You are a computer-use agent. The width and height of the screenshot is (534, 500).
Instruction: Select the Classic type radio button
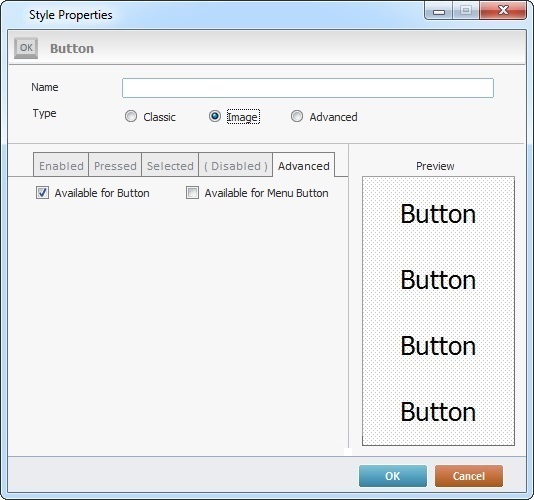(131, 116)
